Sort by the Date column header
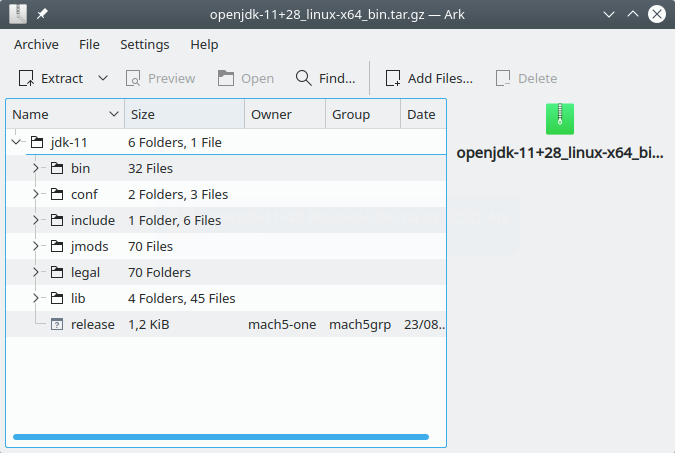 tap(423, 115)
